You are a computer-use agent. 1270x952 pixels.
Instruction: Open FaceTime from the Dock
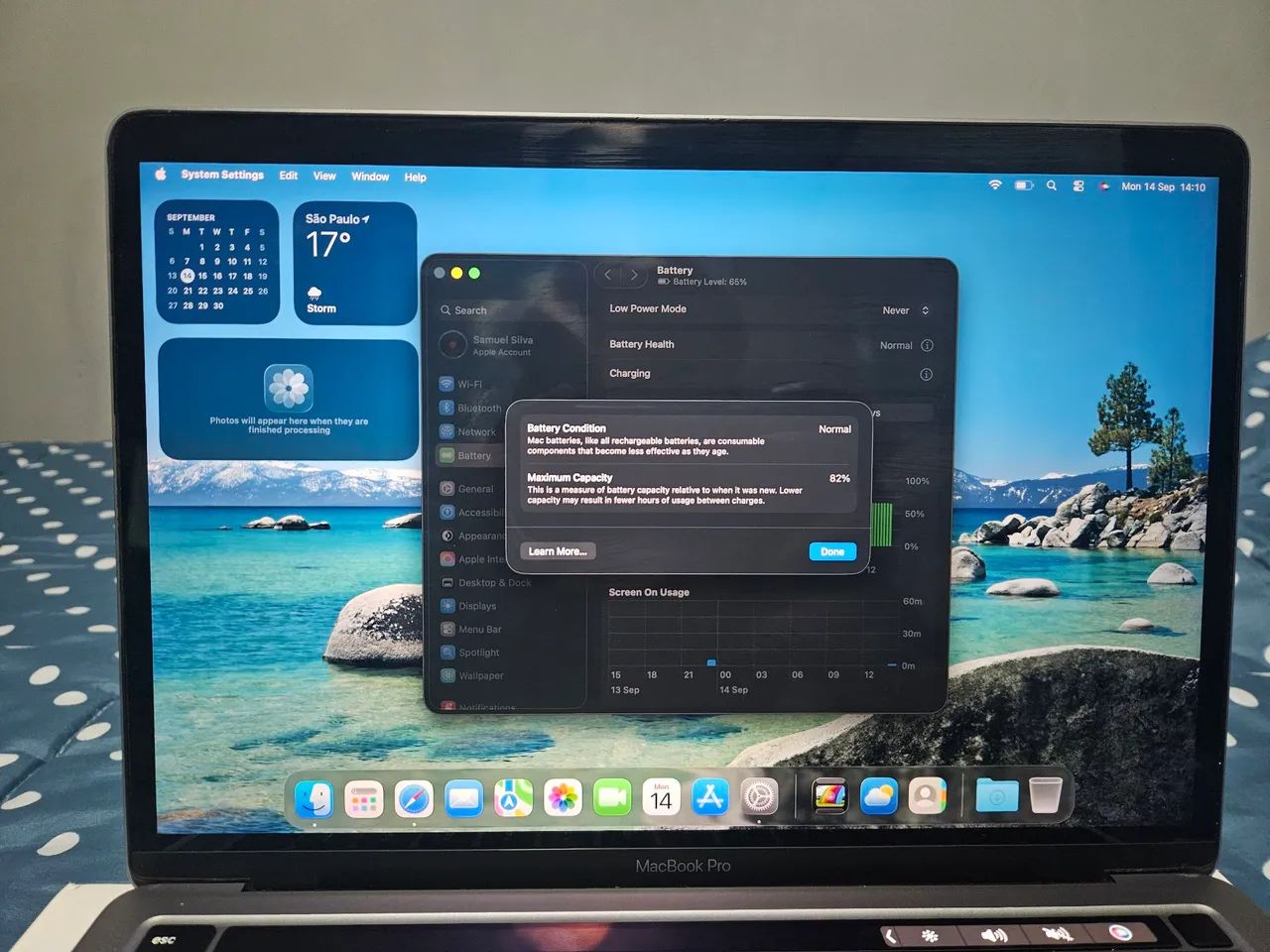[x=612, y=797]
